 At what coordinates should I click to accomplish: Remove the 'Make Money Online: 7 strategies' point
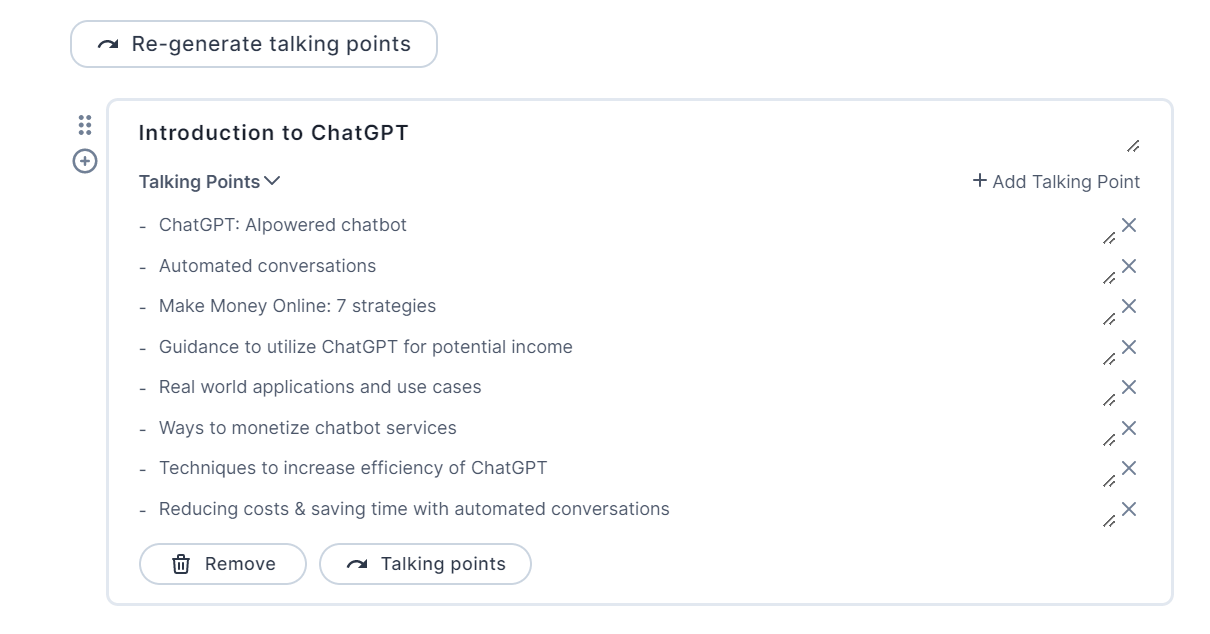click(x=1129, y=306)
